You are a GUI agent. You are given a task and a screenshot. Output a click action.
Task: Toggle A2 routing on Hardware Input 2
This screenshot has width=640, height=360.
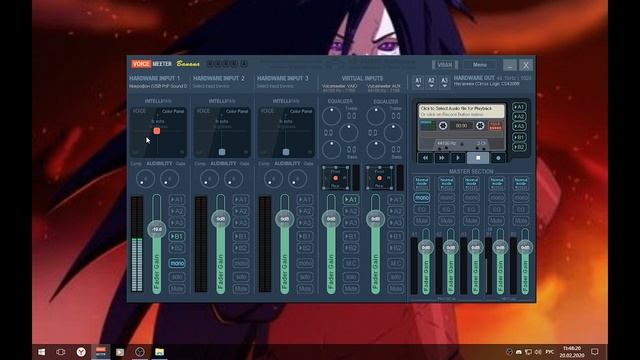[x=241, y=211]
